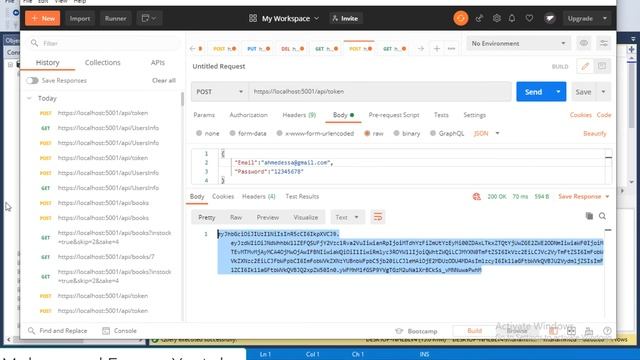640x360 pixels.
Task: Add a new request tab with plus
Action: point(437,49)
